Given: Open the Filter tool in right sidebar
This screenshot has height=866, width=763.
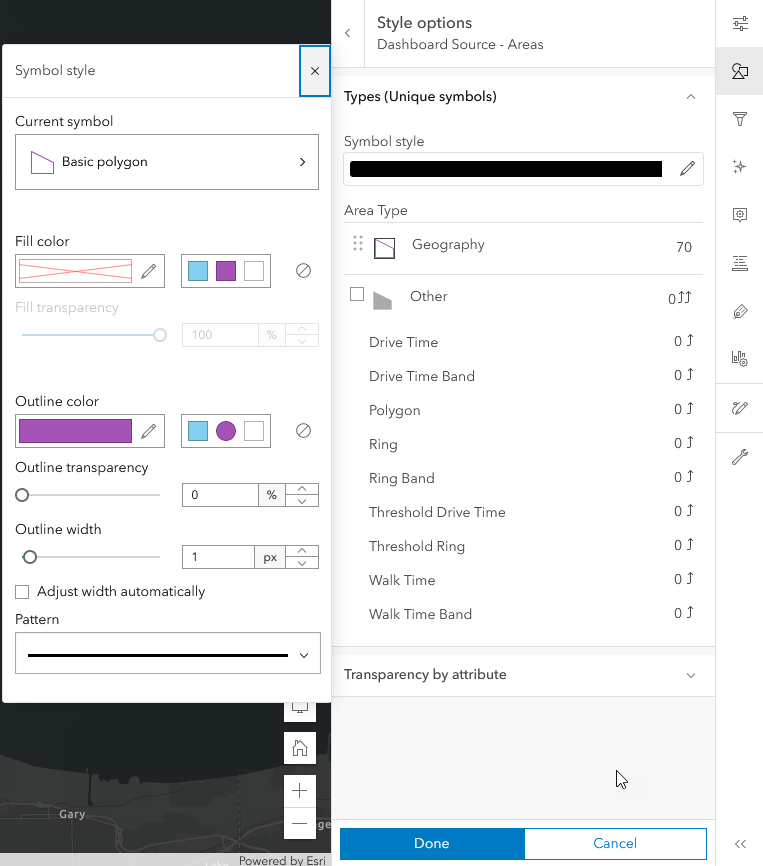Looking at the screenshot, I should 740,120.
